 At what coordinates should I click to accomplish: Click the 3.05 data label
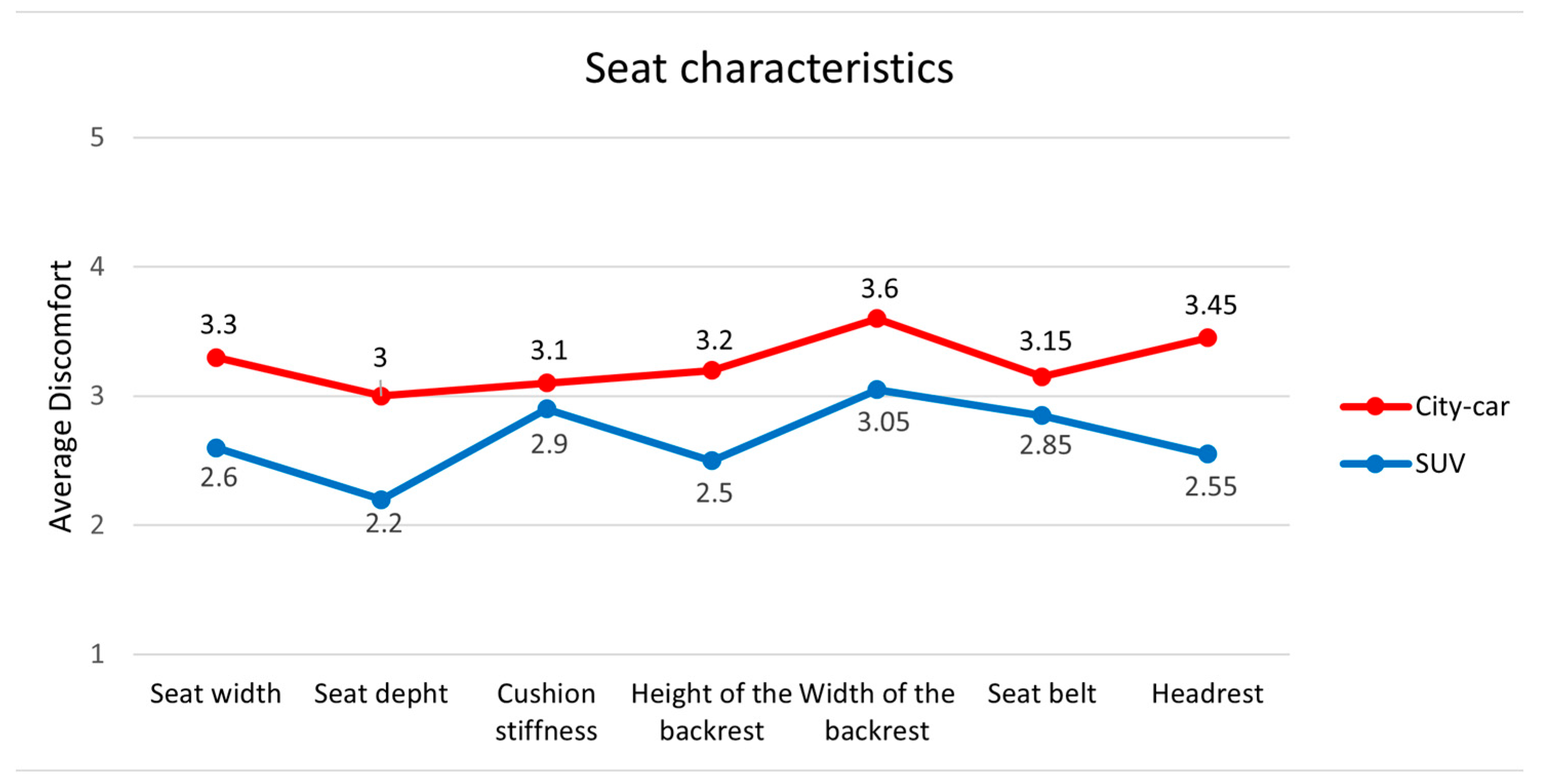(x=883, y=422)
